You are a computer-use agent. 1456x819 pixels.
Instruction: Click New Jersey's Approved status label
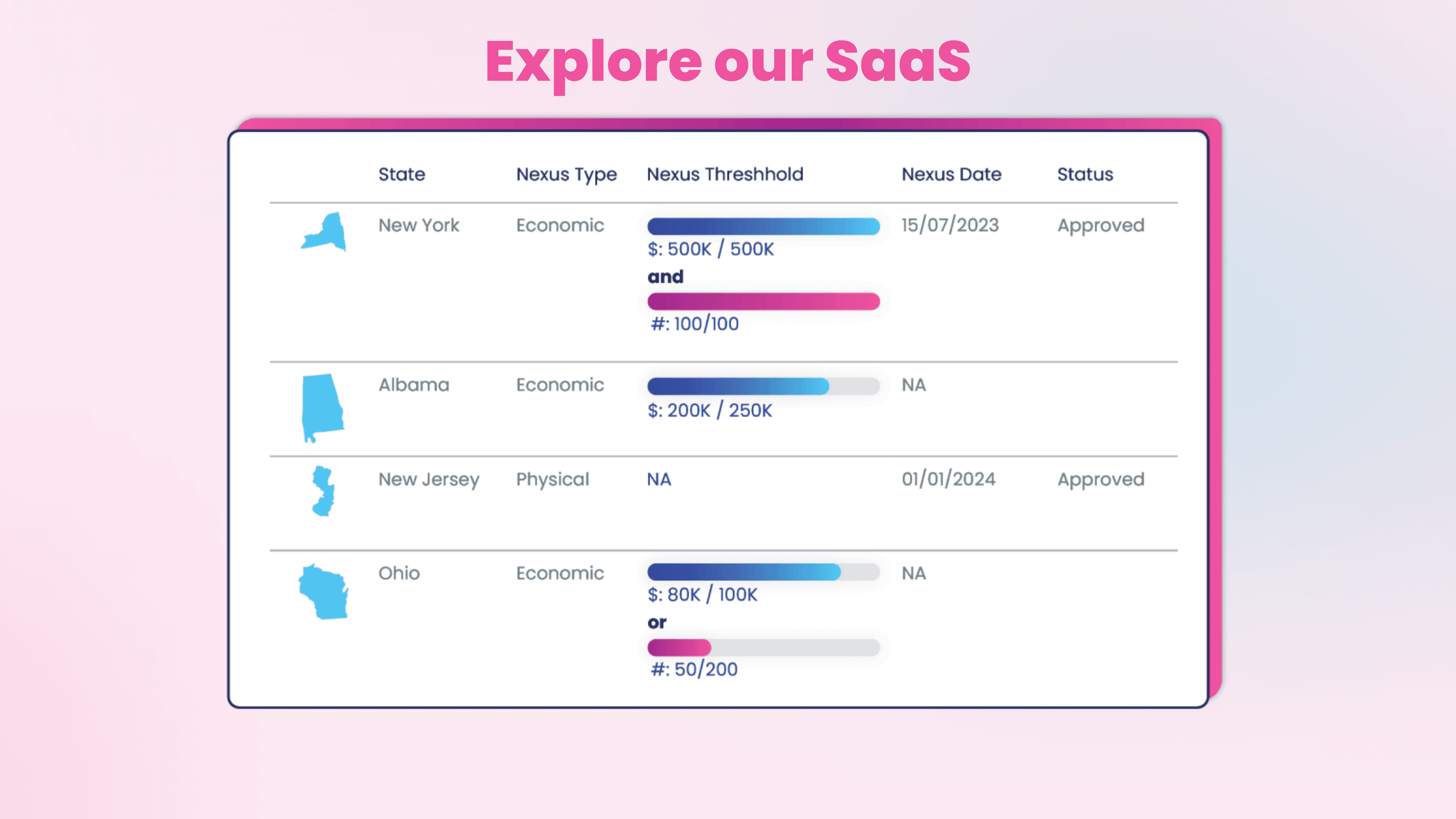[x=1100, y=479]
